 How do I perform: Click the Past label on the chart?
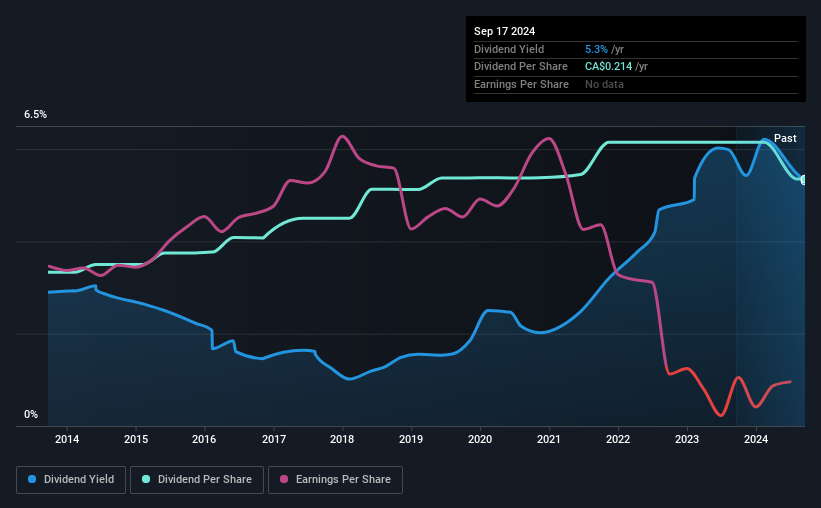coord(785,138)
